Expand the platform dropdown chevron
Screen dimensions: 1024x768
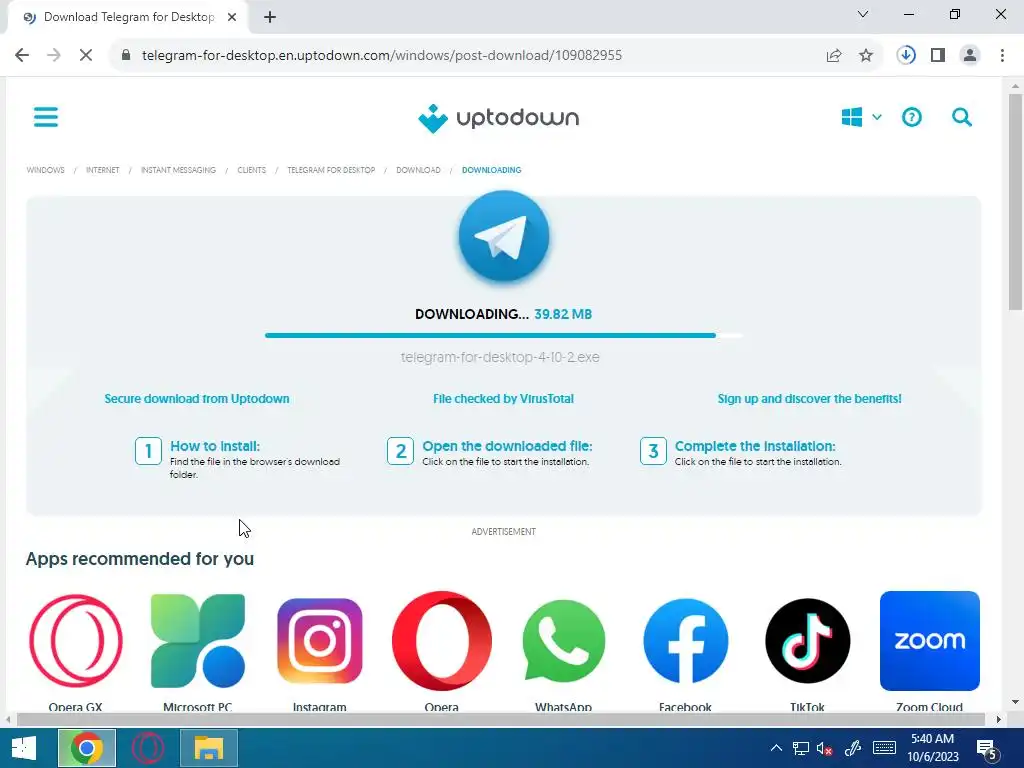click(877, 118)
